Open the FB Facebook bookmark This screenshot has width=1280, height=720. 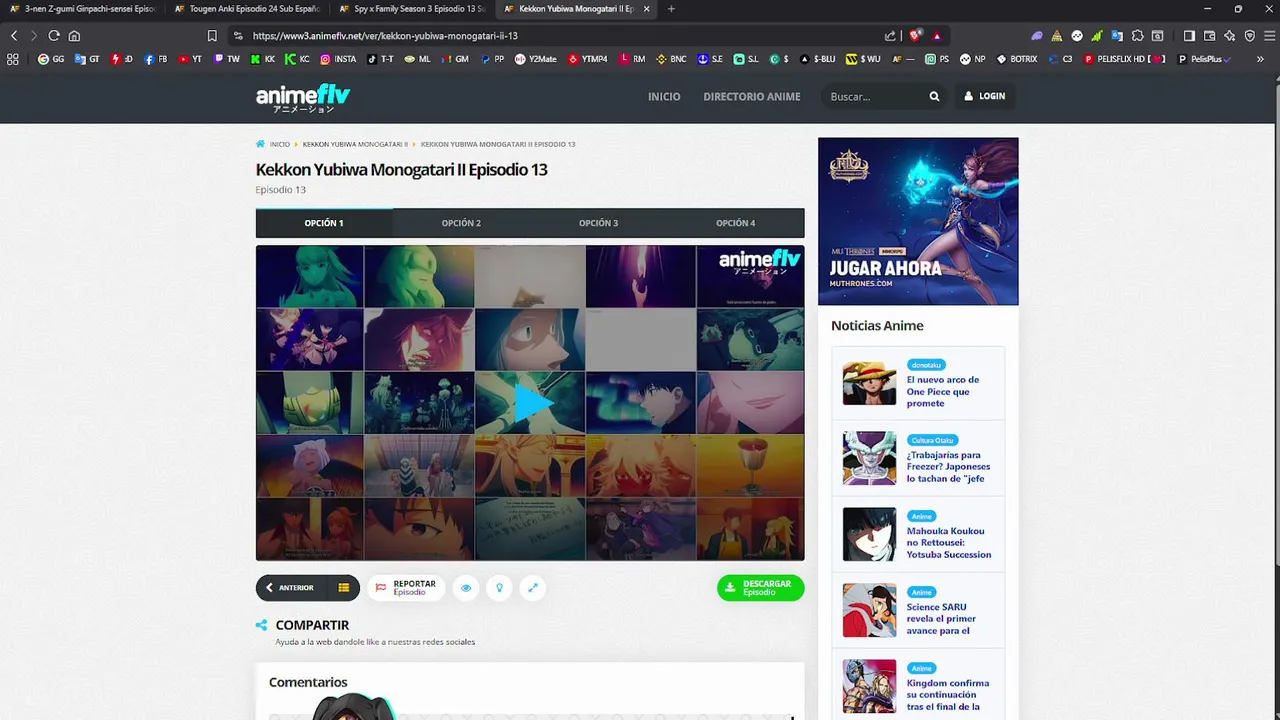click(156, 59)
